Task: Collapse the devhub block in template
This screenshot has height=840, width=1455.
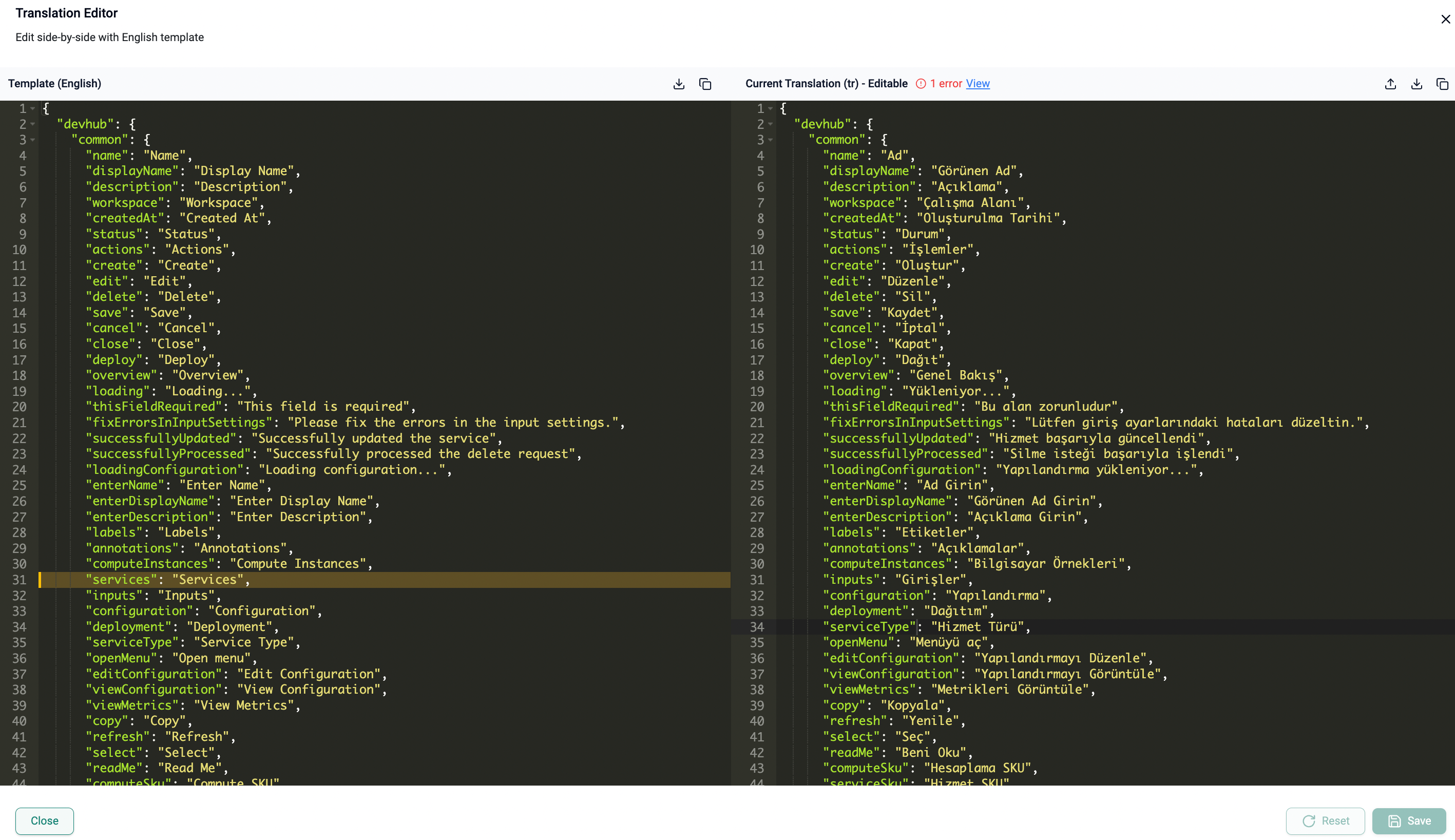Action: pos(33,124)
